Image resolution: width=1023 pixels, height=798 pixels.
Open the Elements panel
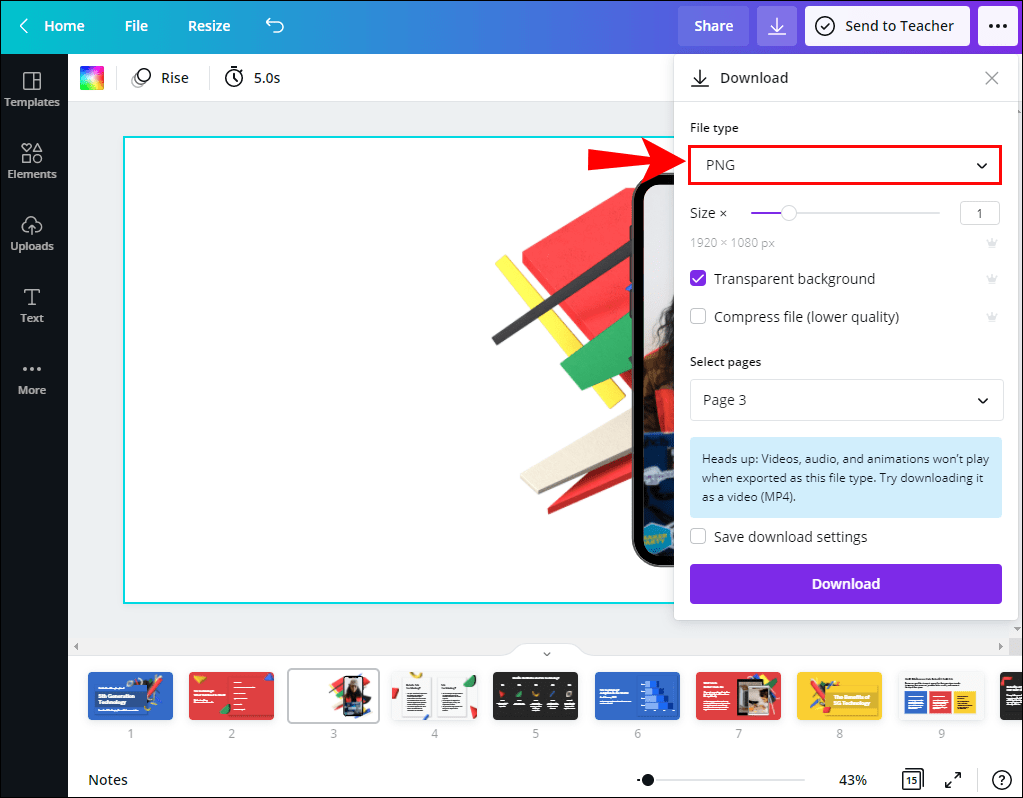click(x=32, y=160)
